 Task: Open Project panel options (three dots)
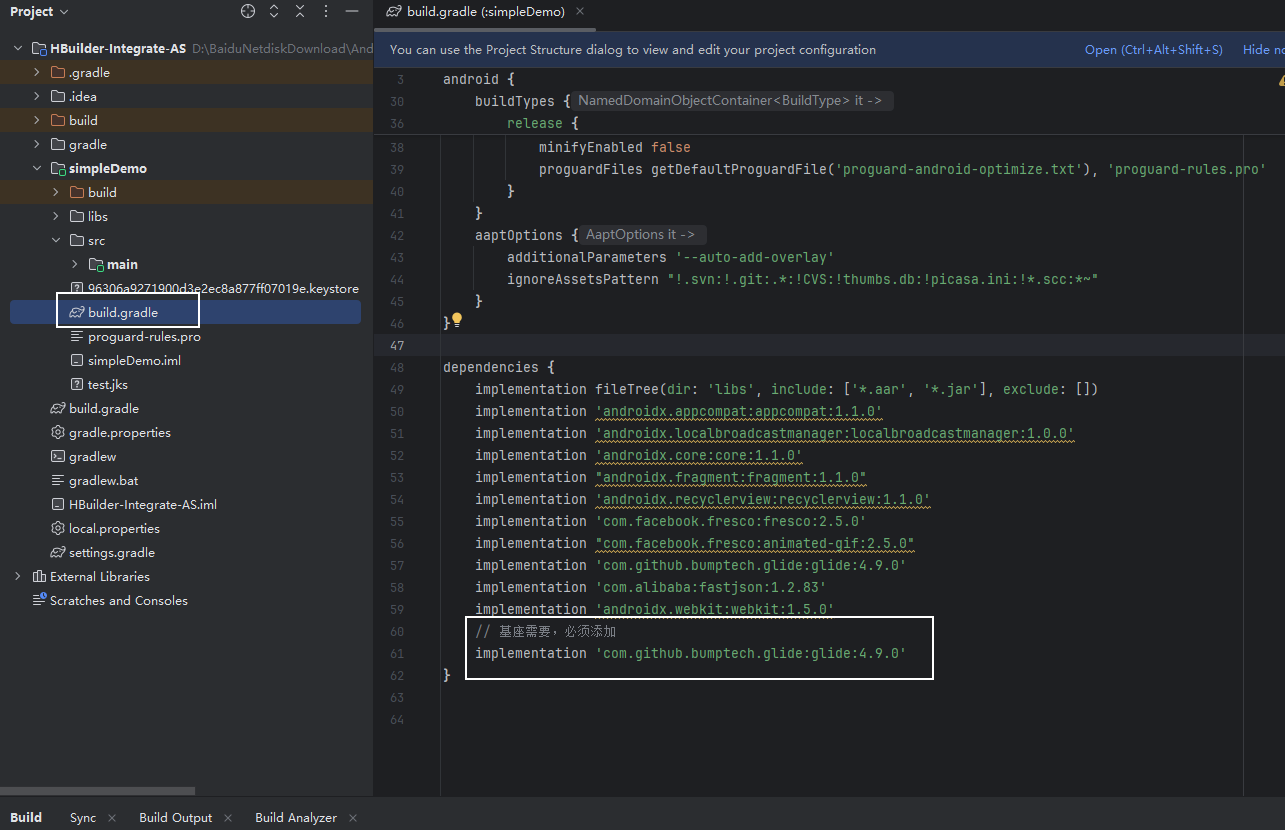325,11
